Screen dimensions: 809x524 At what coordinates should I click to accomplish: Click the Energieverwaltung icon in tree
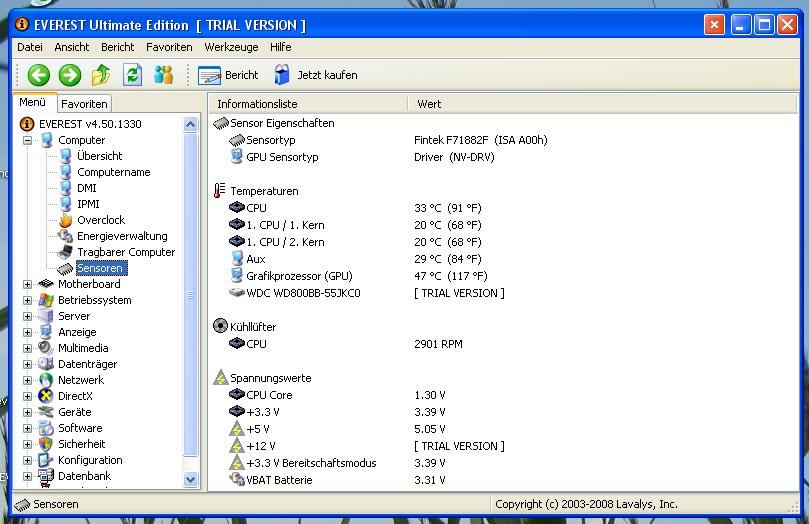click(x=66, y=236)
